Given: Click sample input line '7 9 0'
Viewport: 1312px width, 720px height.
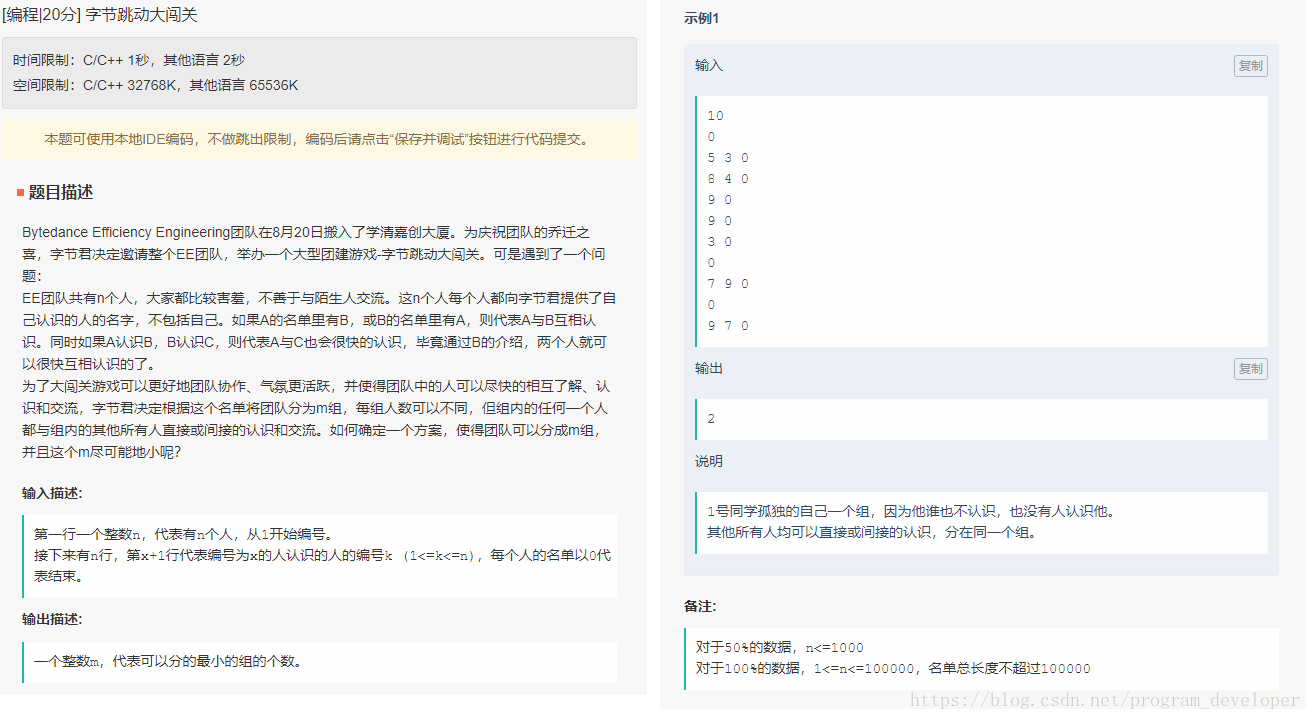Looking at the screenshot, I should click(728, 284).
